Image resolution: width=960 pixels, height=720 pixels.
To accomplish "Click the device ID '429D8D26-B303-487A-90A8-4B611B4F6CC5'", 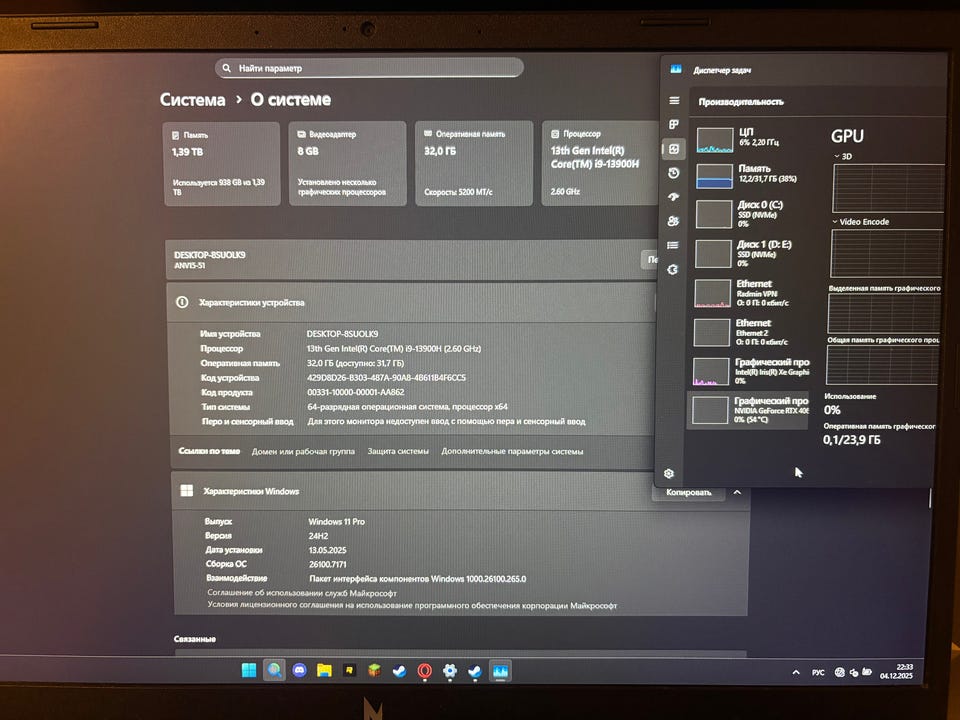I will click(x=386, y=378).
